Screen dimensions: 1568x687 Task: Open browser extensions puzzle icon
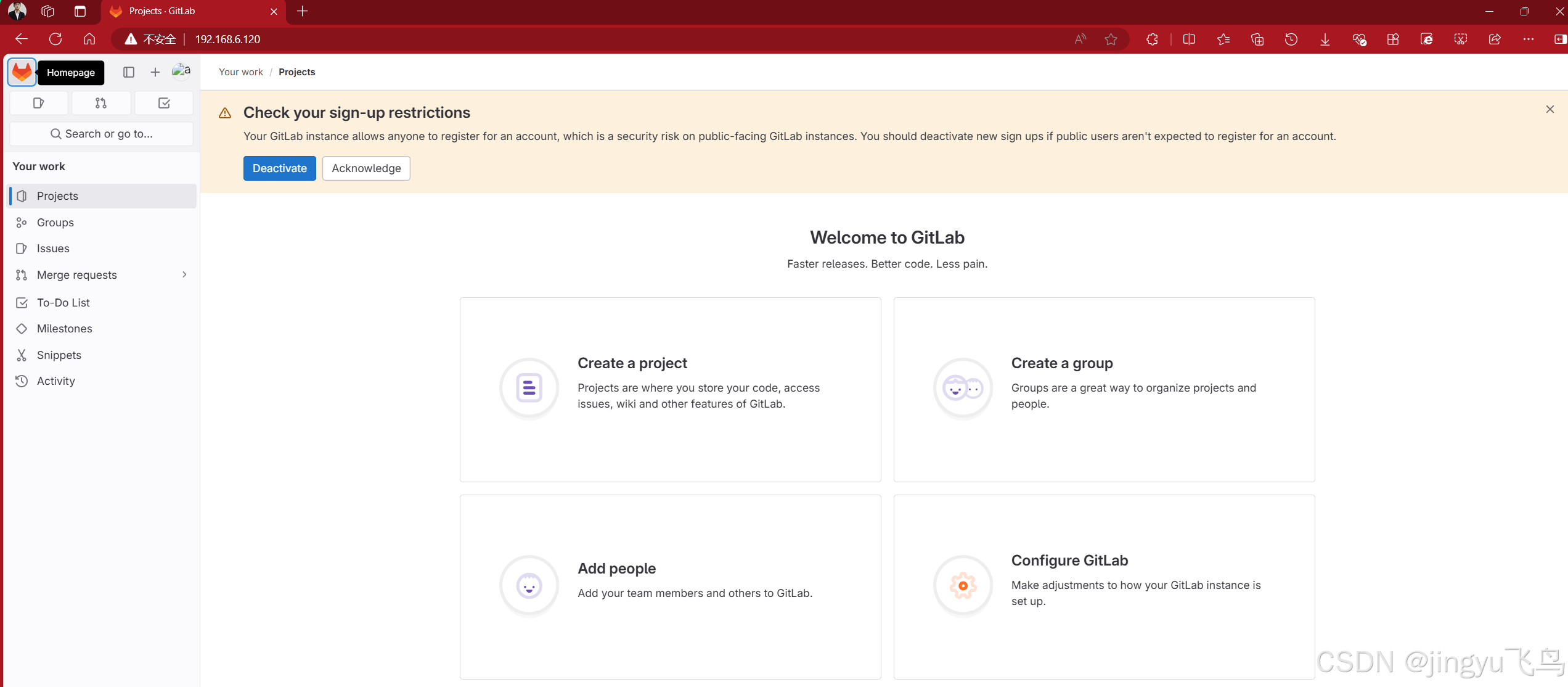tap(1153, 39)
